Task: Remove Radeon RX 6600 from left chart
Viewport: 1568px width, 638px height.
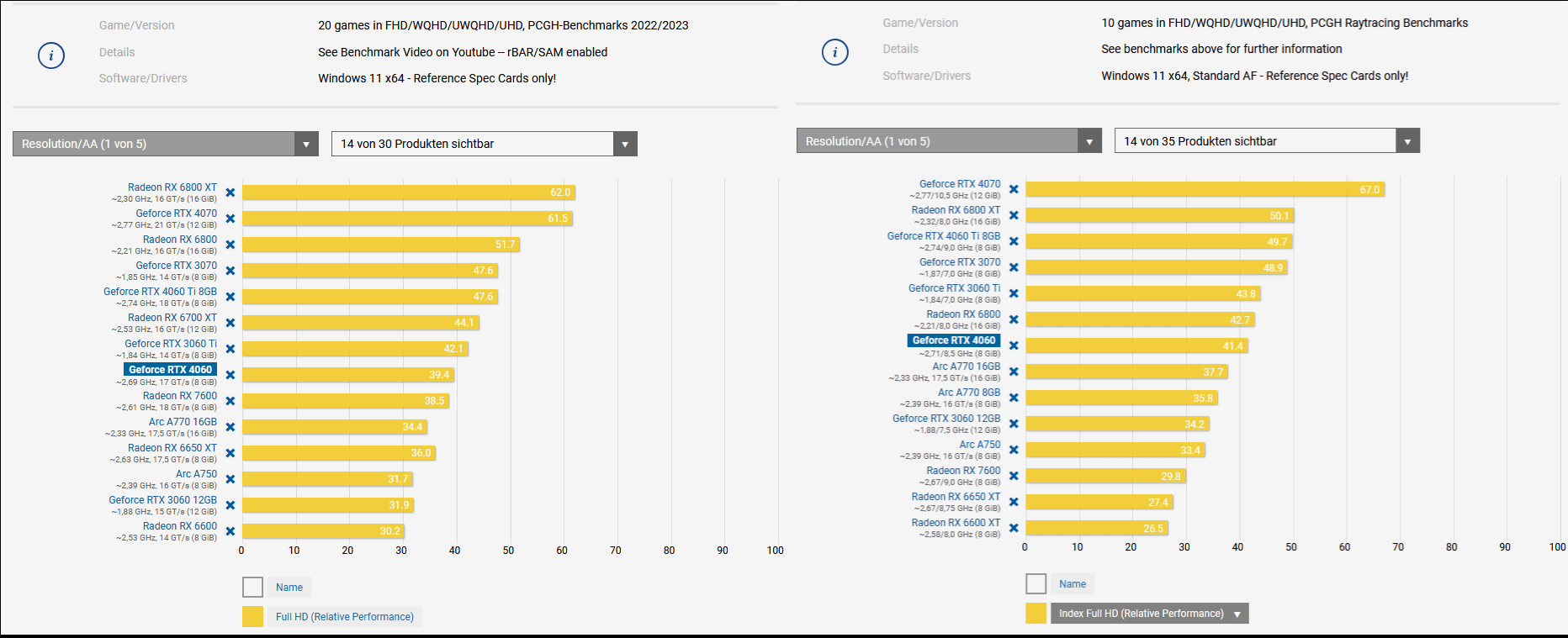Action: pos(230,531)
